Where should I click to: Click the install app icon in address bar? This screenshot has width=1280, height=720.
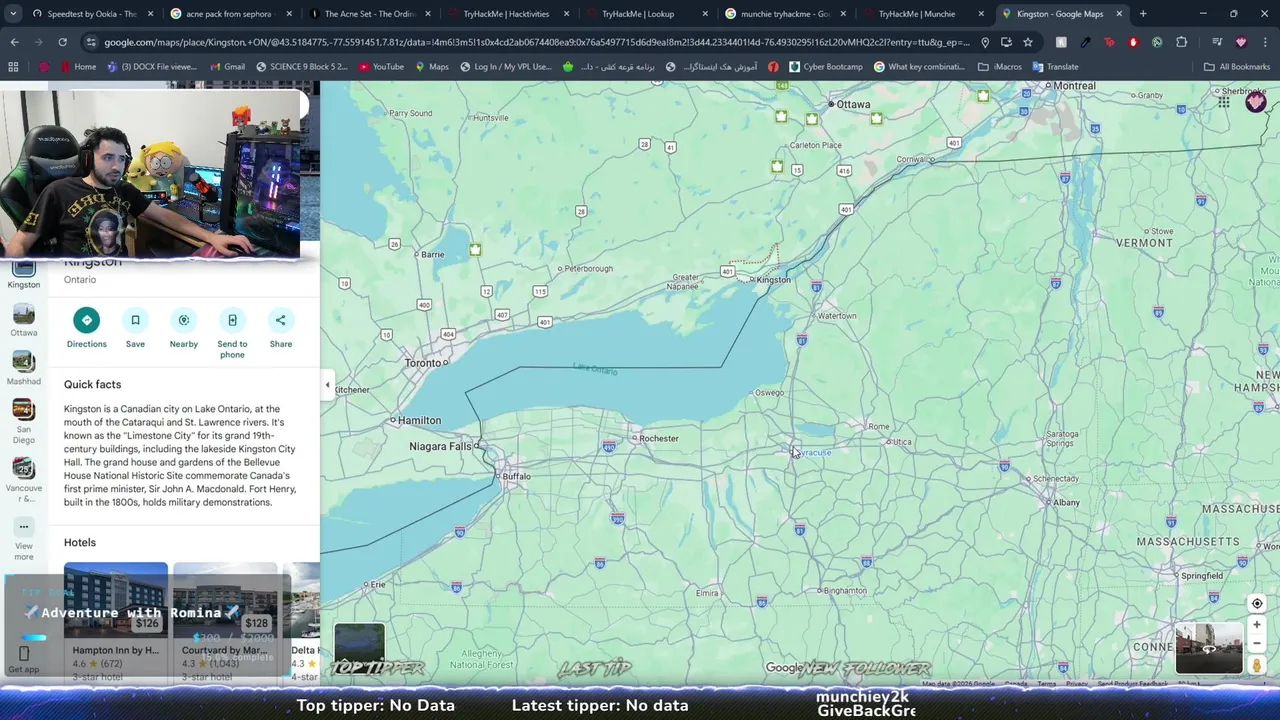click(x=1006, y=42)
